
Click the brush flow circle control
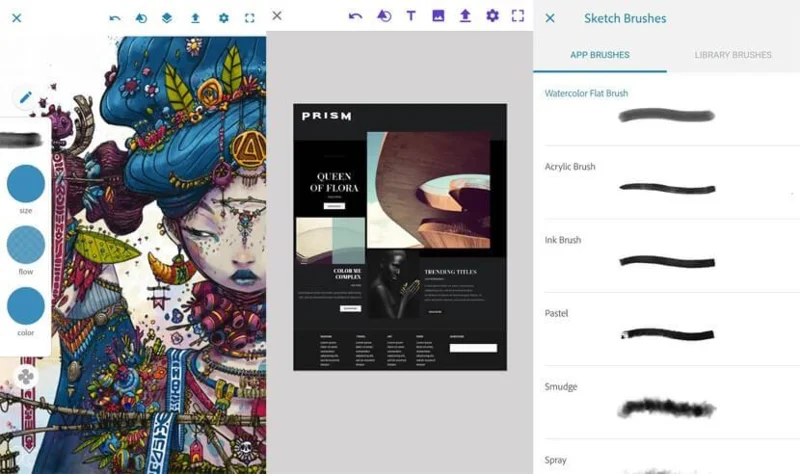26,245
